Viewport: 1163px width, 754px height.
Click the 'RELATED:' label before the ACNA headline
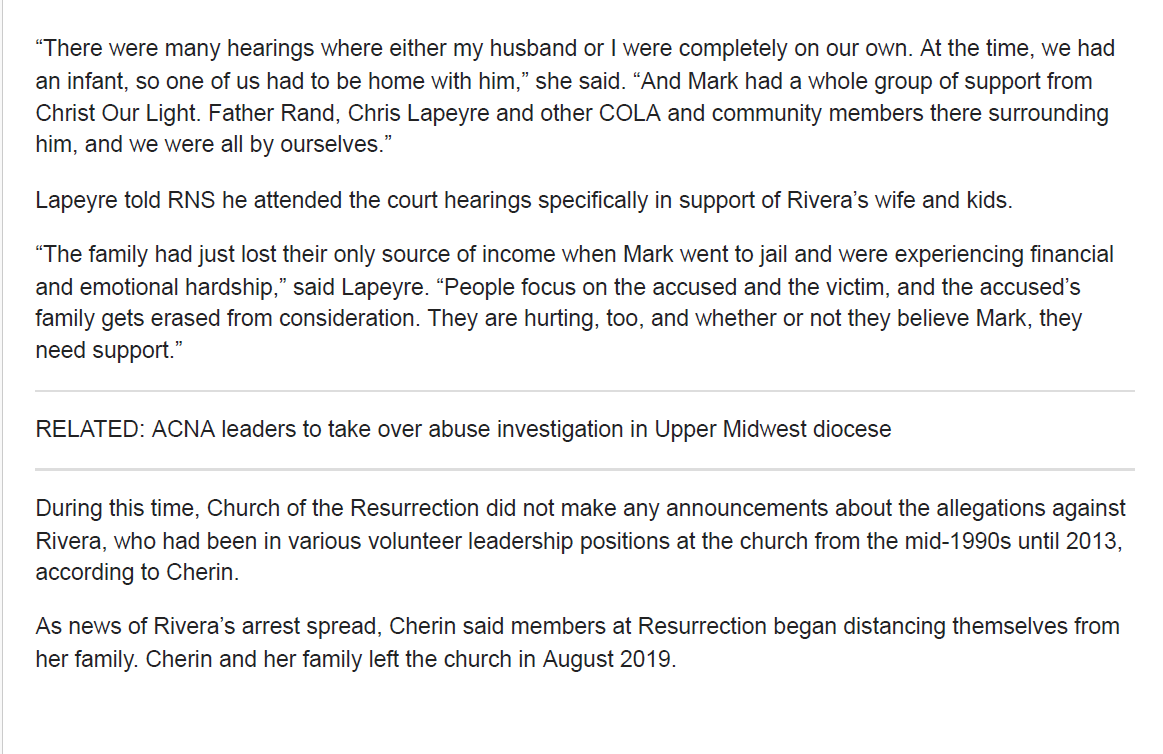[x=90, y=429]
